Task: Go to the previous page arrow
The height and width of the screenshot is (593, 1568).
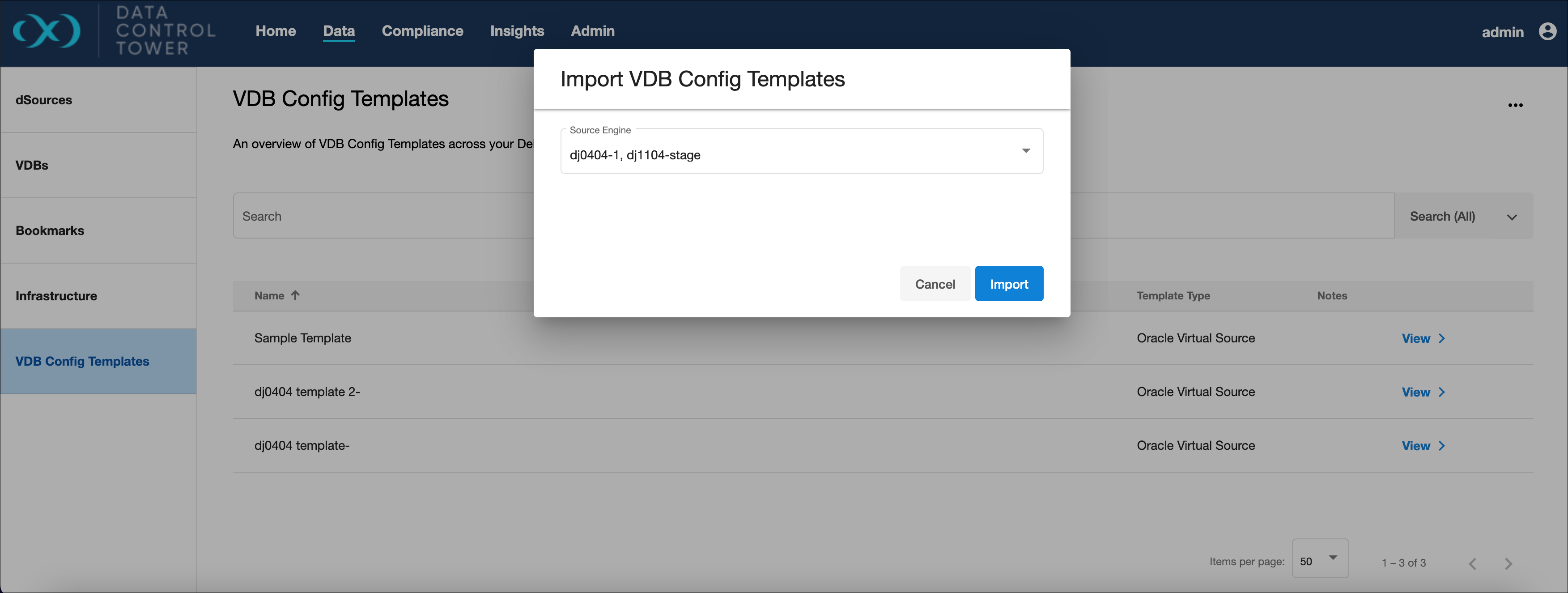Action: tap(1472, 563)
